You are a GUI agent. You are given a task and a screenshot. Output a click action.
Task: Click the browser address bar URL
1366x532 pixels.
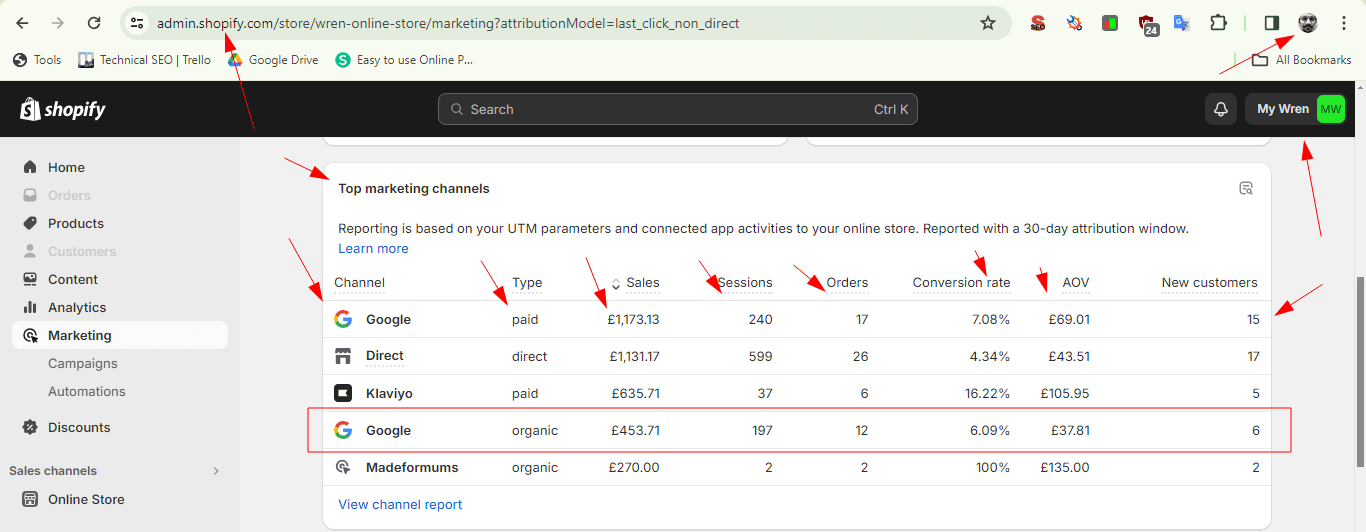tap(448, 23)
